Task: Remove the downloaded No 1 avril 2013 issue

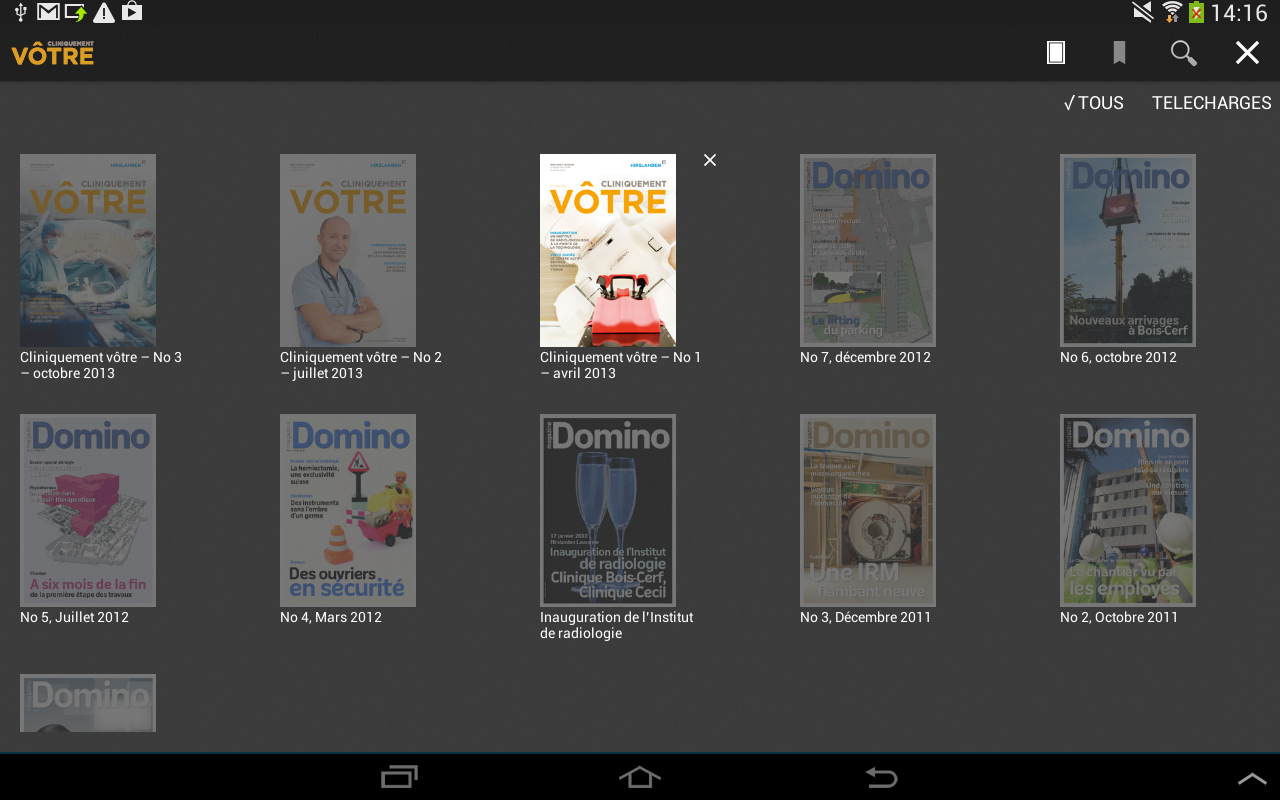Action: pos(710,160)
